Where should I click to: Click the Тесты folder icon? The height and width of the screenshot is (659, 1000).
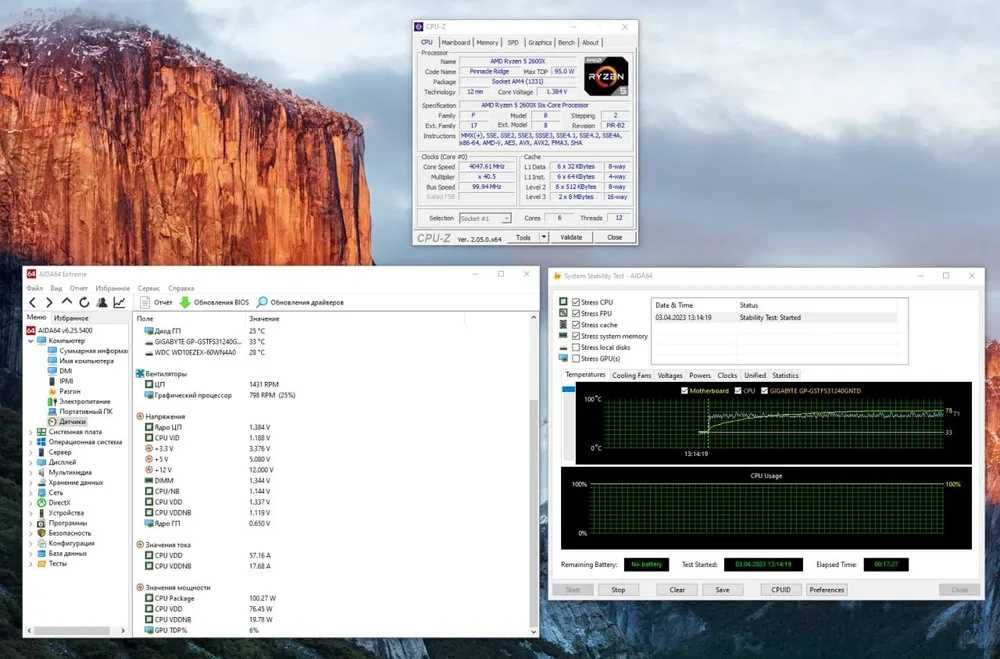[x=41, y=564]
